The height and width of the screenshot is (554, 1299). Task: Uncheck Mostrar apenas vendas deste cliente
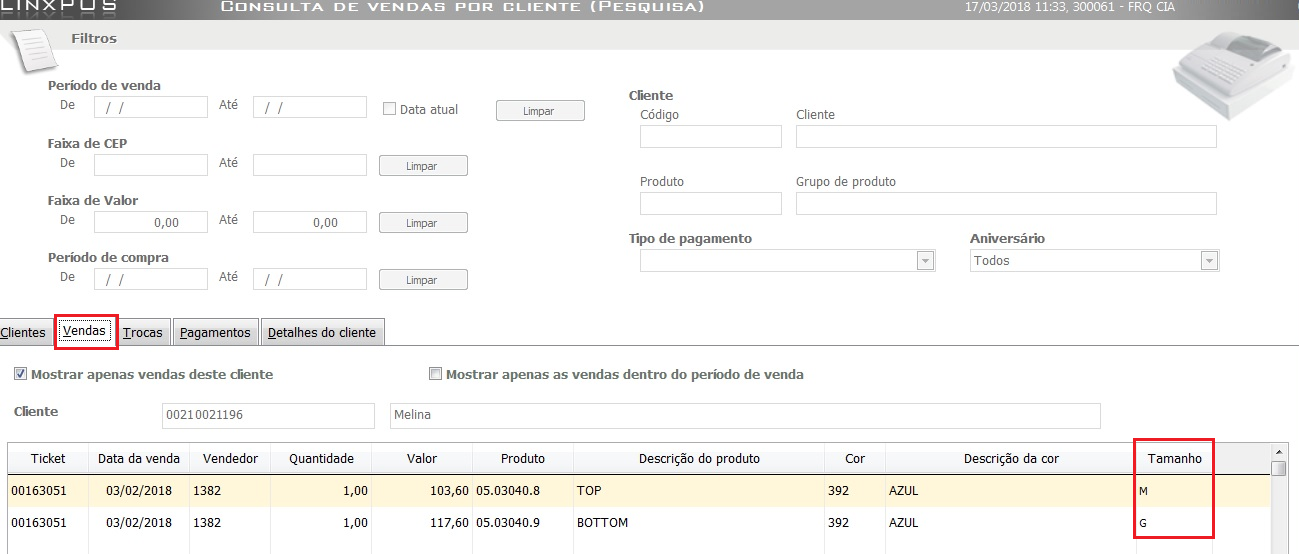coord(20,375)
